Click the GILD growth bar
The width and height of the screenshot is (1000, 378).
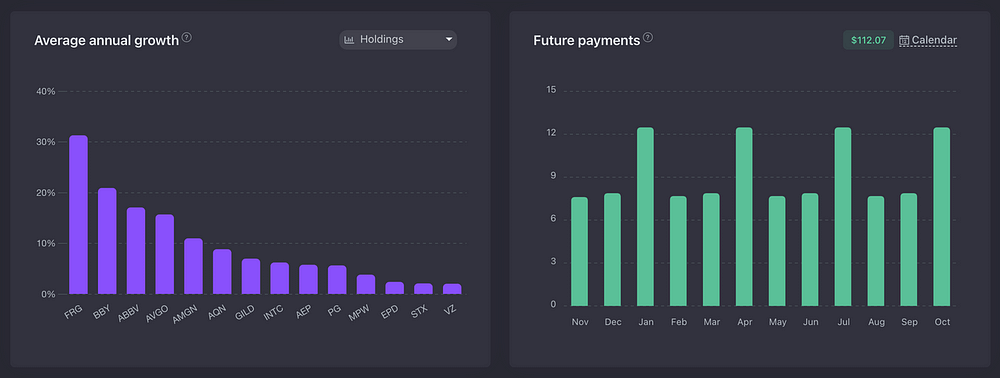click(251, 277)
